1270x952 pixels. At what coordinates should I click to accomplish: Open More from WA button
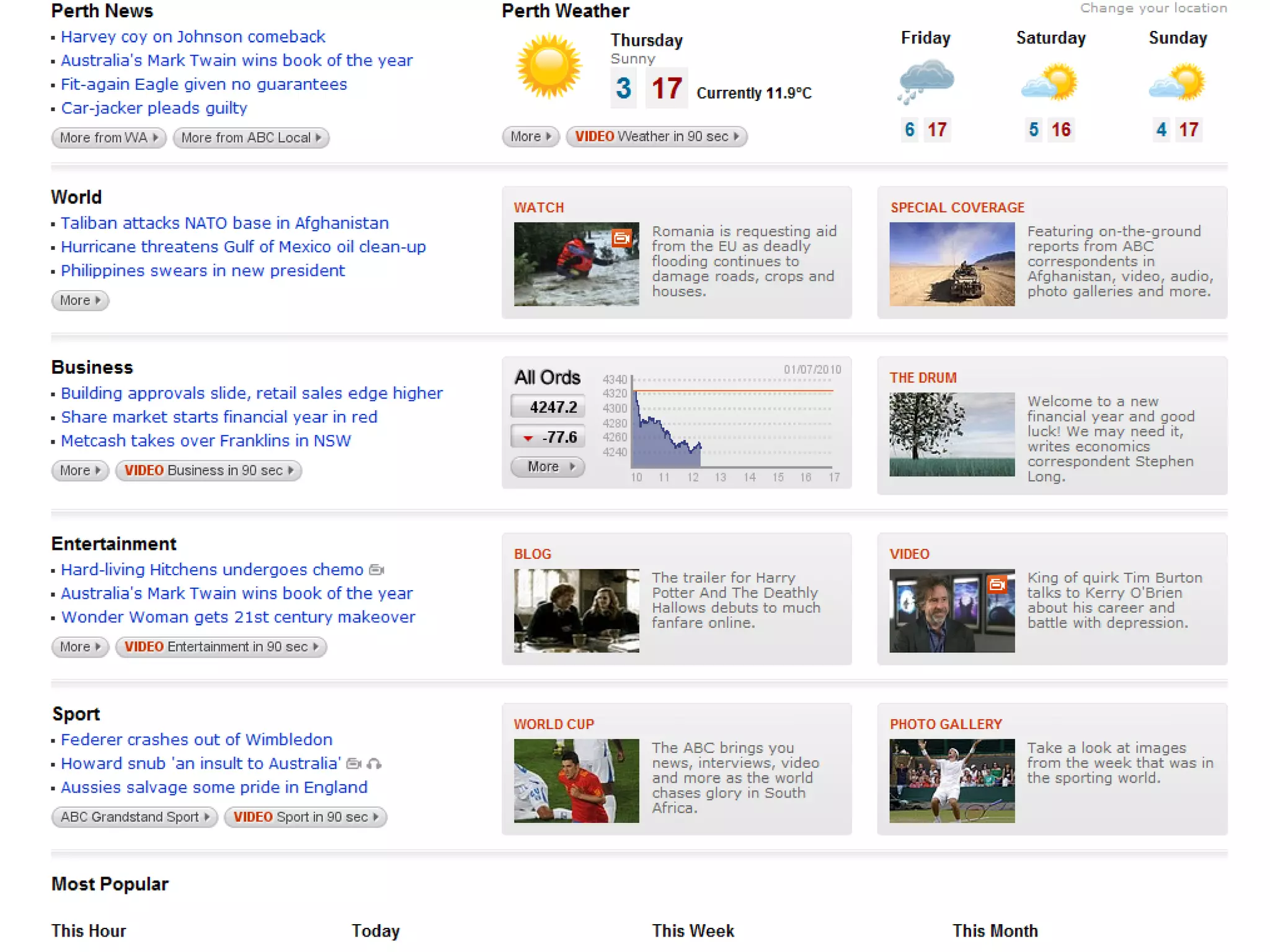pos(109,138)
